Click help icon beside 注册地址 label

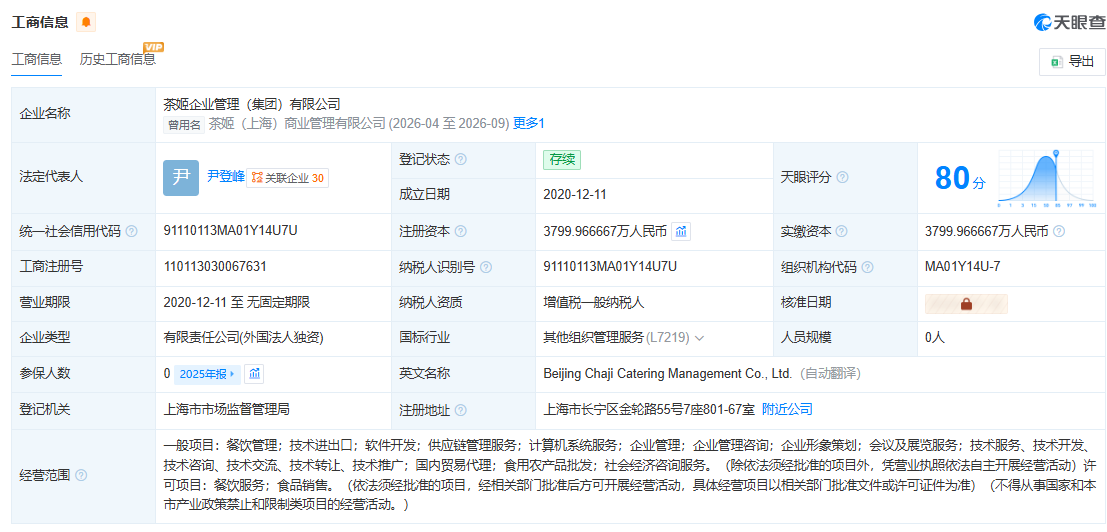461,410
